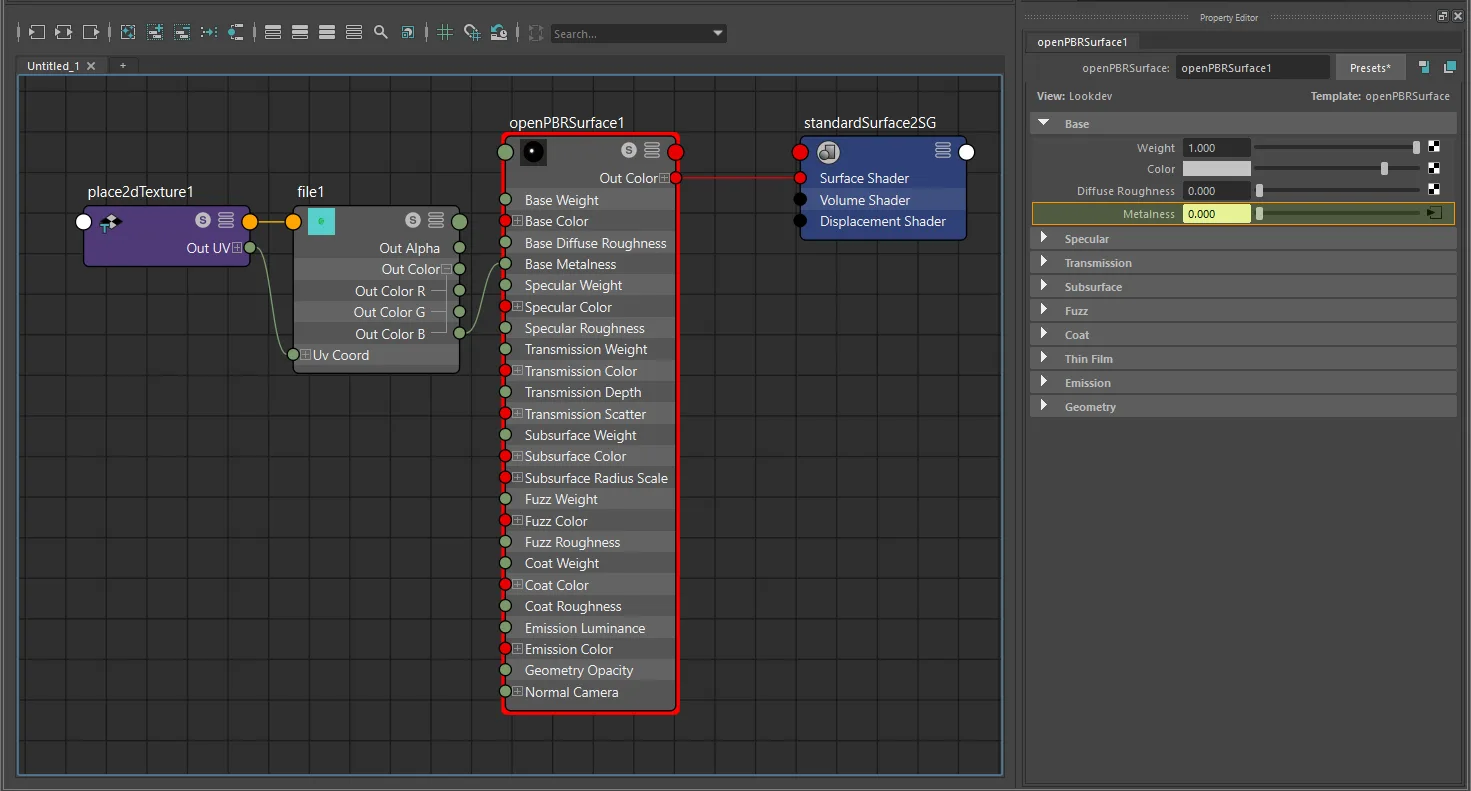Image resolution: width=1471 pixels, height=791 pixels.
Task: Click Graph Materials on Selected Objects icon
Action: [235, 33]
